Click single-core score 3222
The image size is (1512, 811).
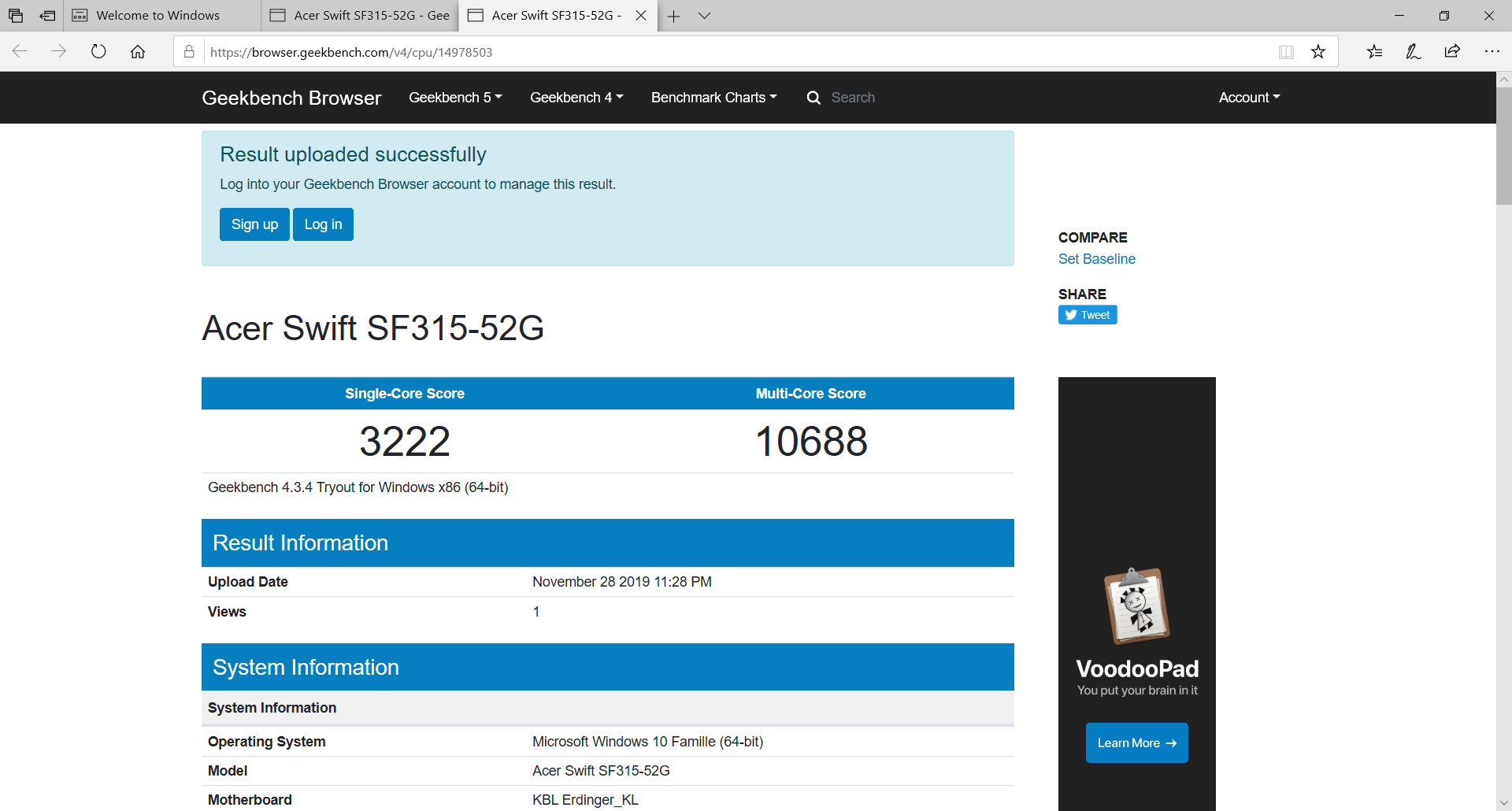pos(405,441)
